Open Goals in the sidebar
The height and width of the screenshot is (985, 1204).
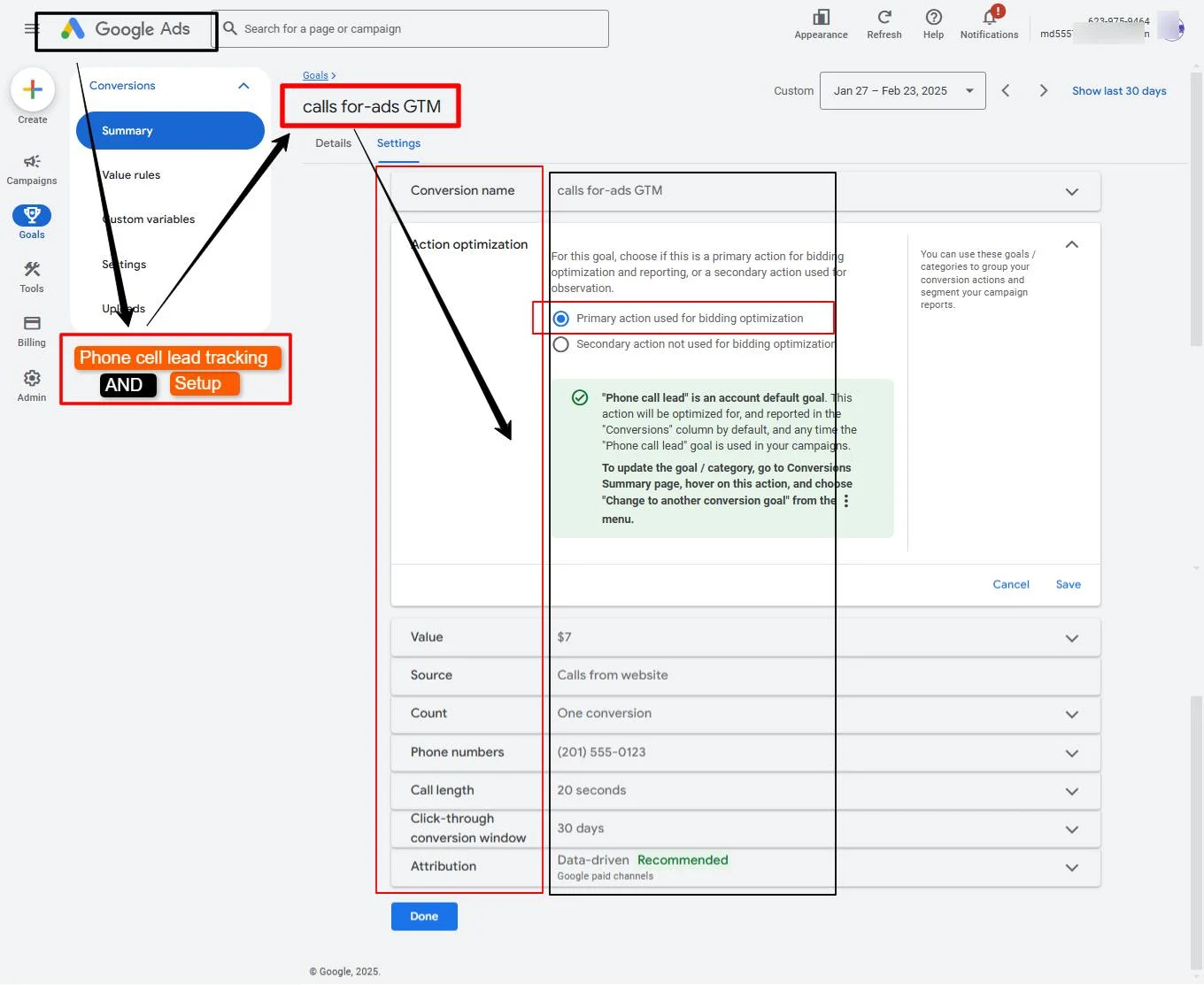tap(32, 222)
